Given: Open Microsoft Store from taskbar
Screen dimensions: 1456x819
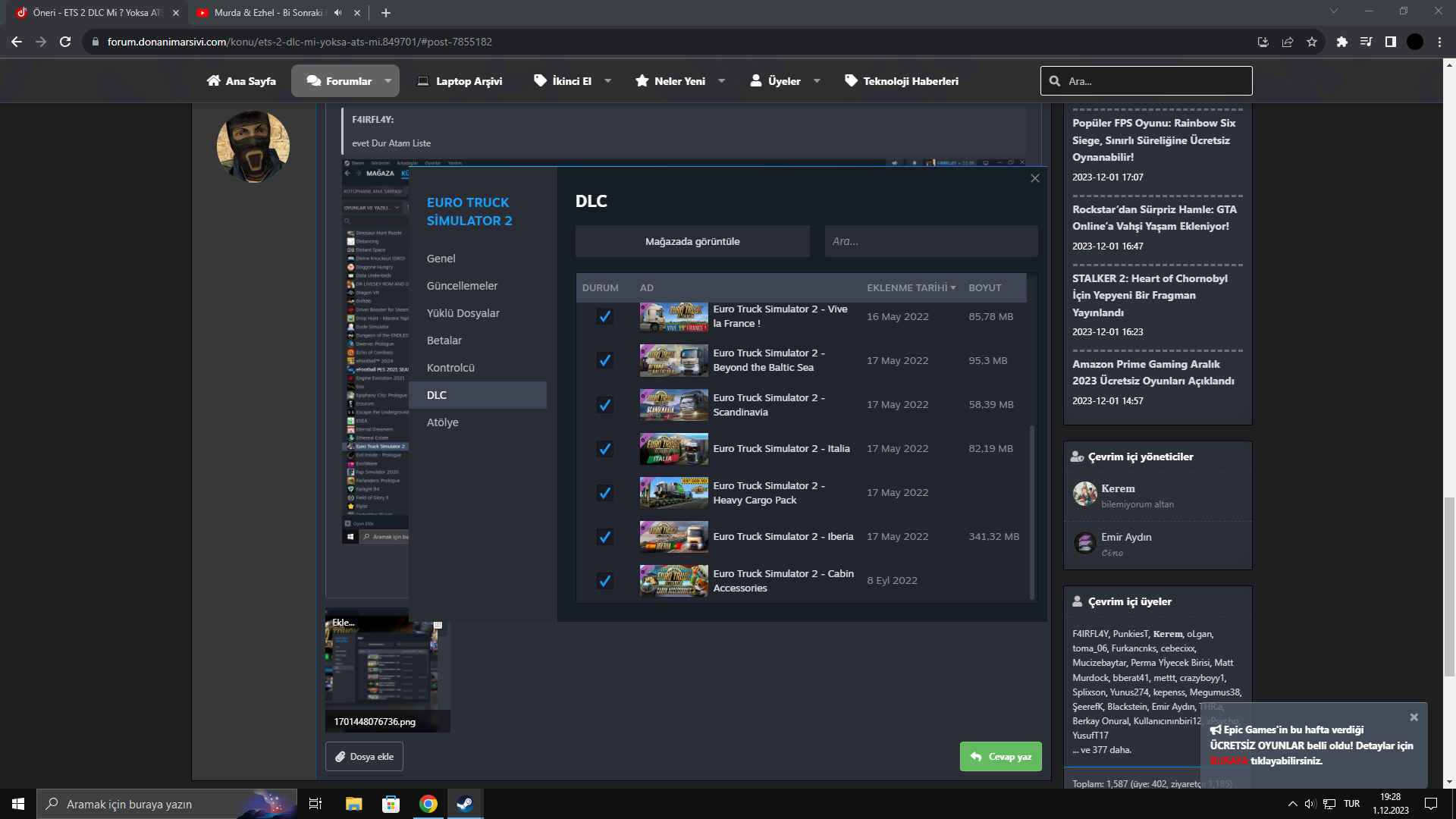Looking at the screenshot, I should [x=391, y=804].
